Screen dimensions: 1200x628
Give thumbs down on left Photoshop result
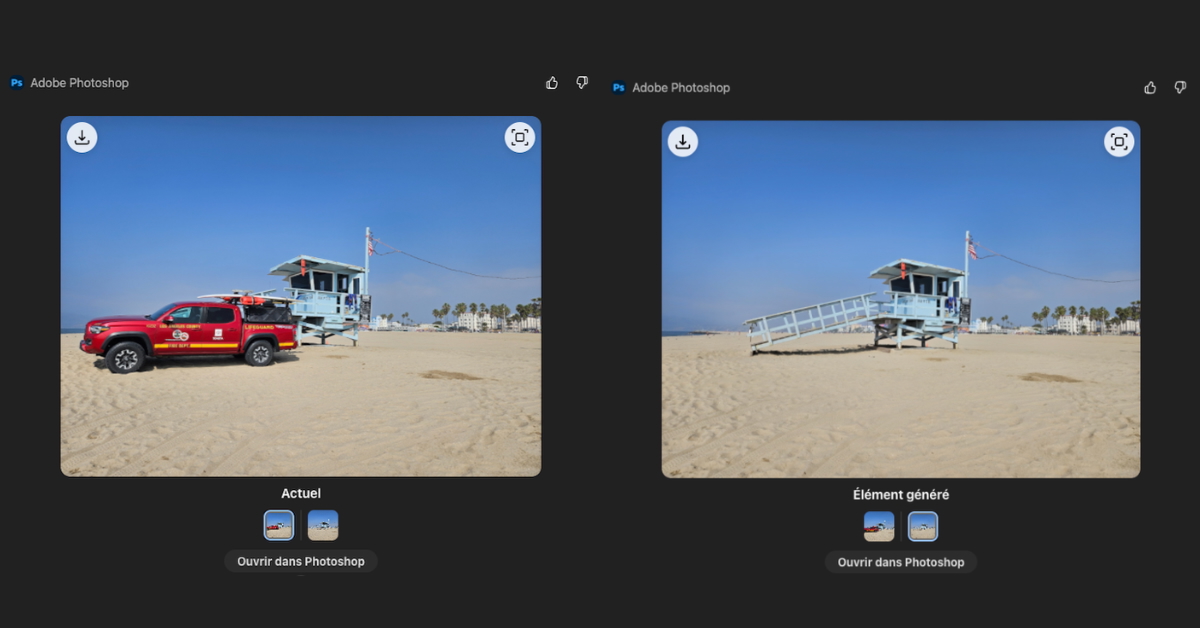pyautogui.click(x=582, y=83)
